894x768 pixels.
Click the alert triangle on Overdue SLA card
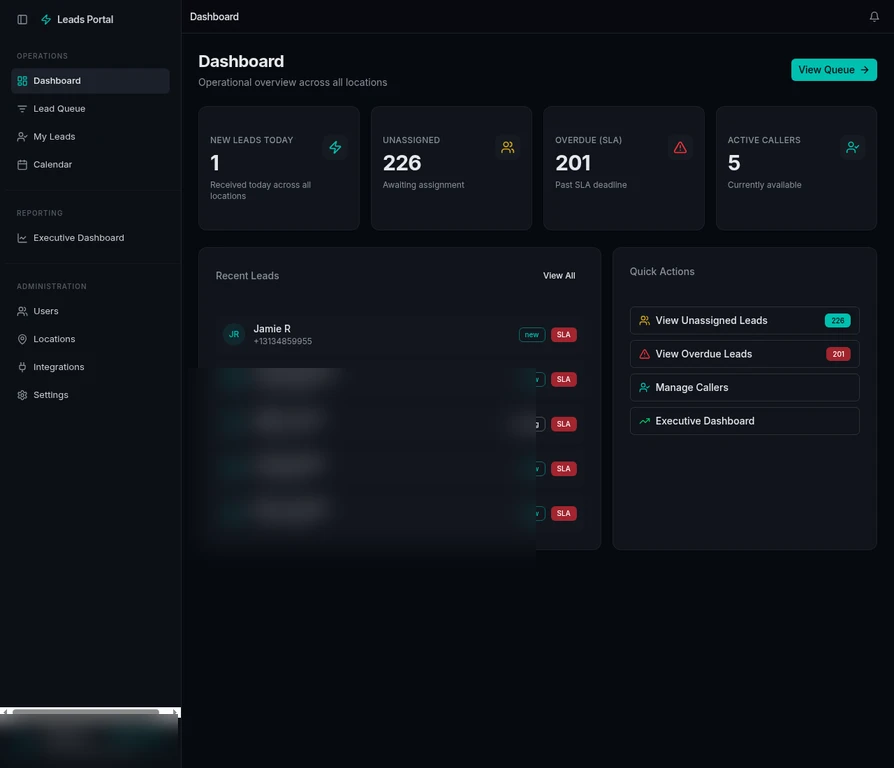[x=680, y=146]
